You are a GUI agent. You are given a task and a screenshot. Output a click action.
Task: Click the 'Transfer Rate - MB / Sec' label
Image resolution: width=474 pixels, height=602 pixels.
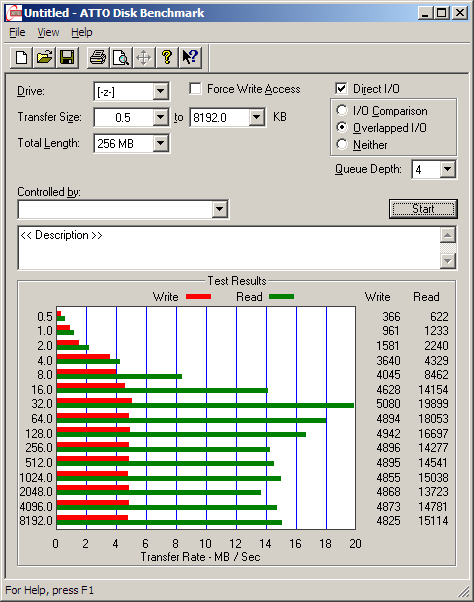coord(200,557)
